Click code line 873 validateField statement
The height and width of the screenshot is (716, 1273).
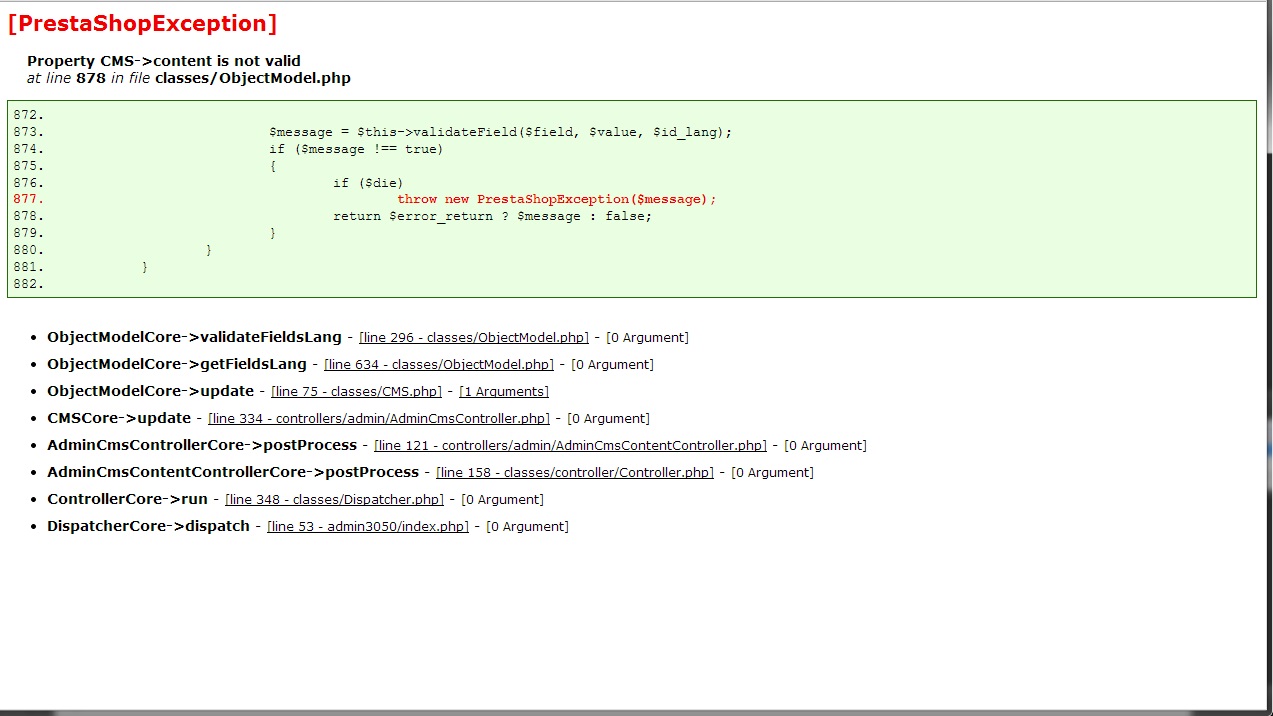click(501, 132)
